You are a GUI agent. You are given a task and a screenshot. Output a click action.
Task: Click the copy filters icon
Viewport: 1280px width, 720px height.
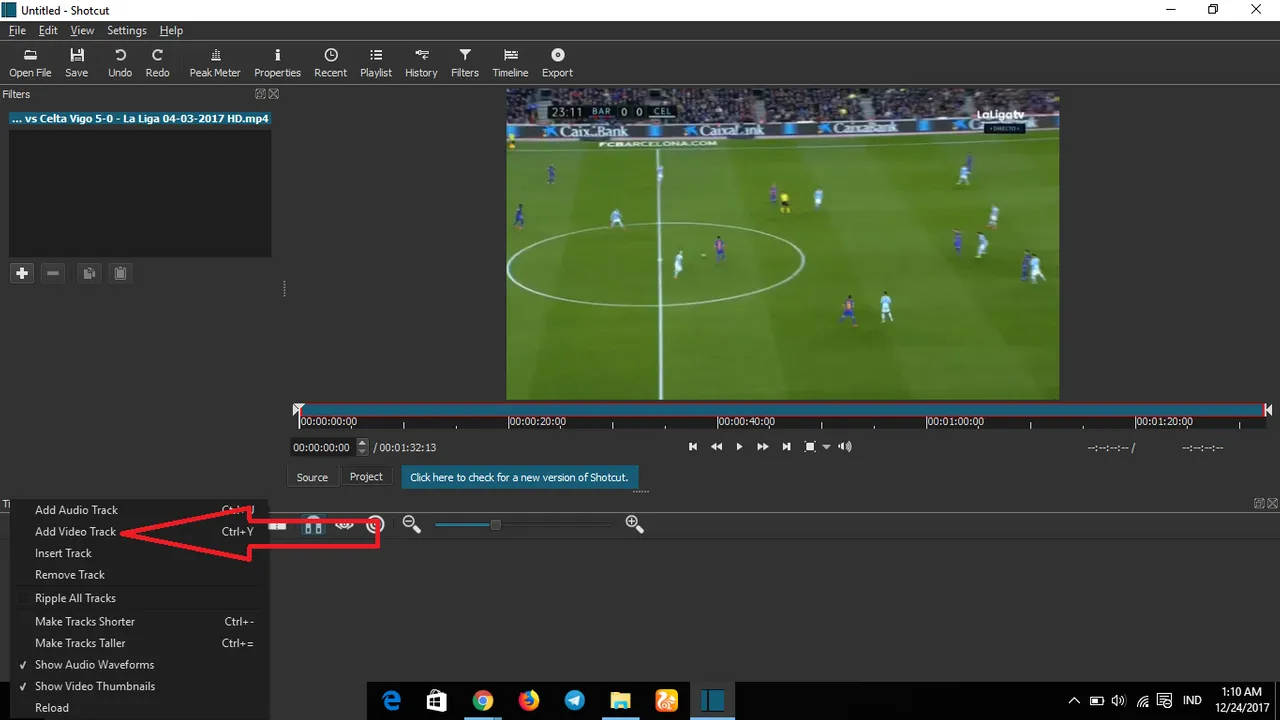tap(89, 273)
